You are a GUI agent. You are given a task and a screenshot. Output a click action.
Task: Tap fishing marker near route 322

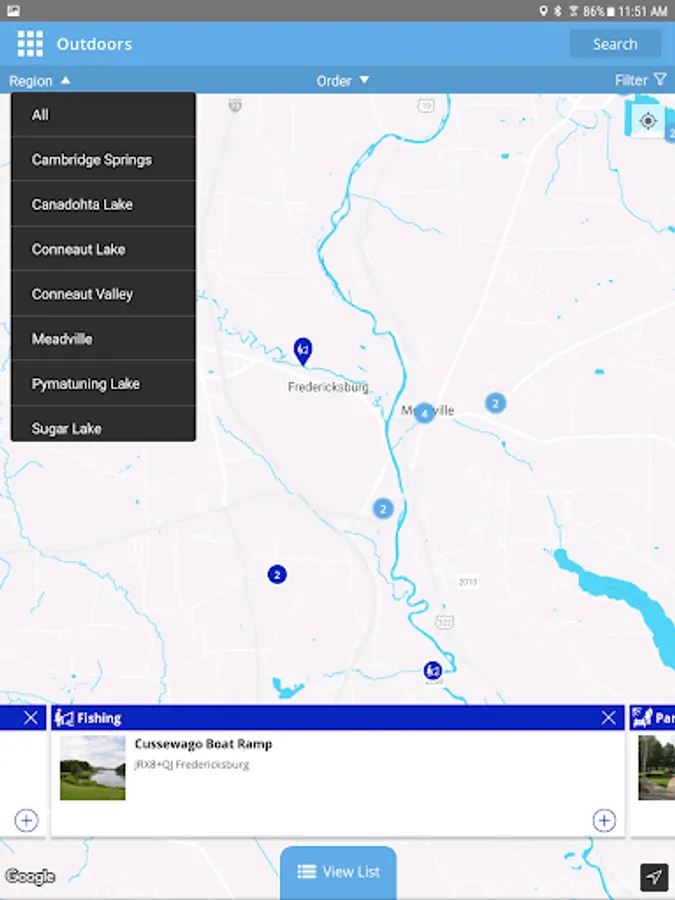pyautogui.click(x=433, y=670)
